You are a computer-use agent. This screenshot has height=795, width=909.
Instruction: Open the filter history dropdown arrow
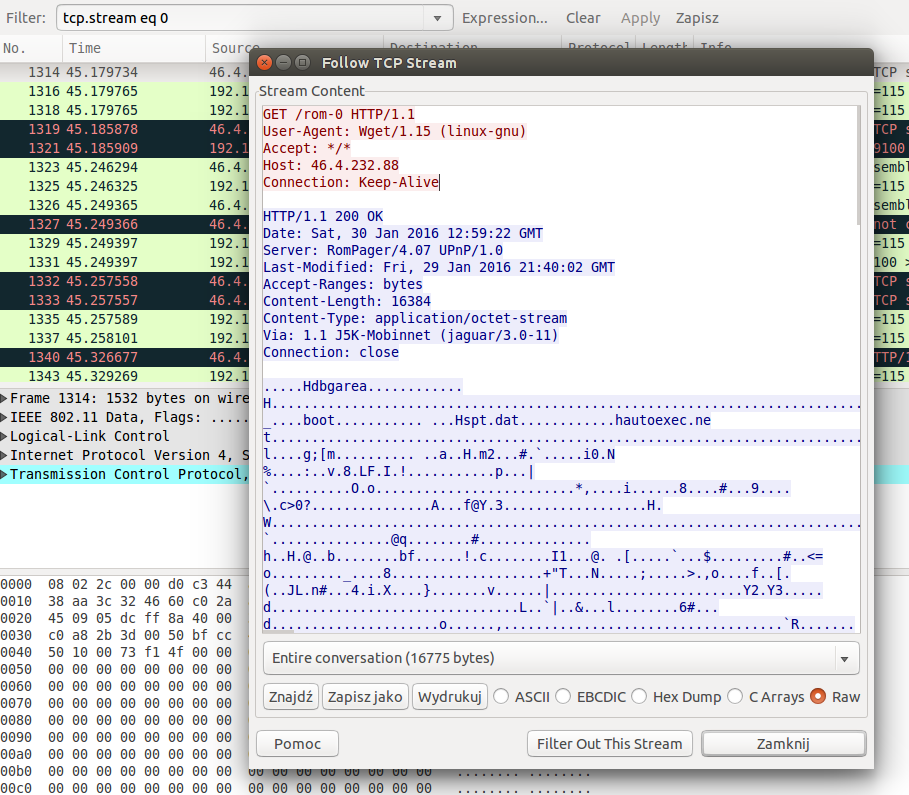pyautogui.click(x=438, y=19)
